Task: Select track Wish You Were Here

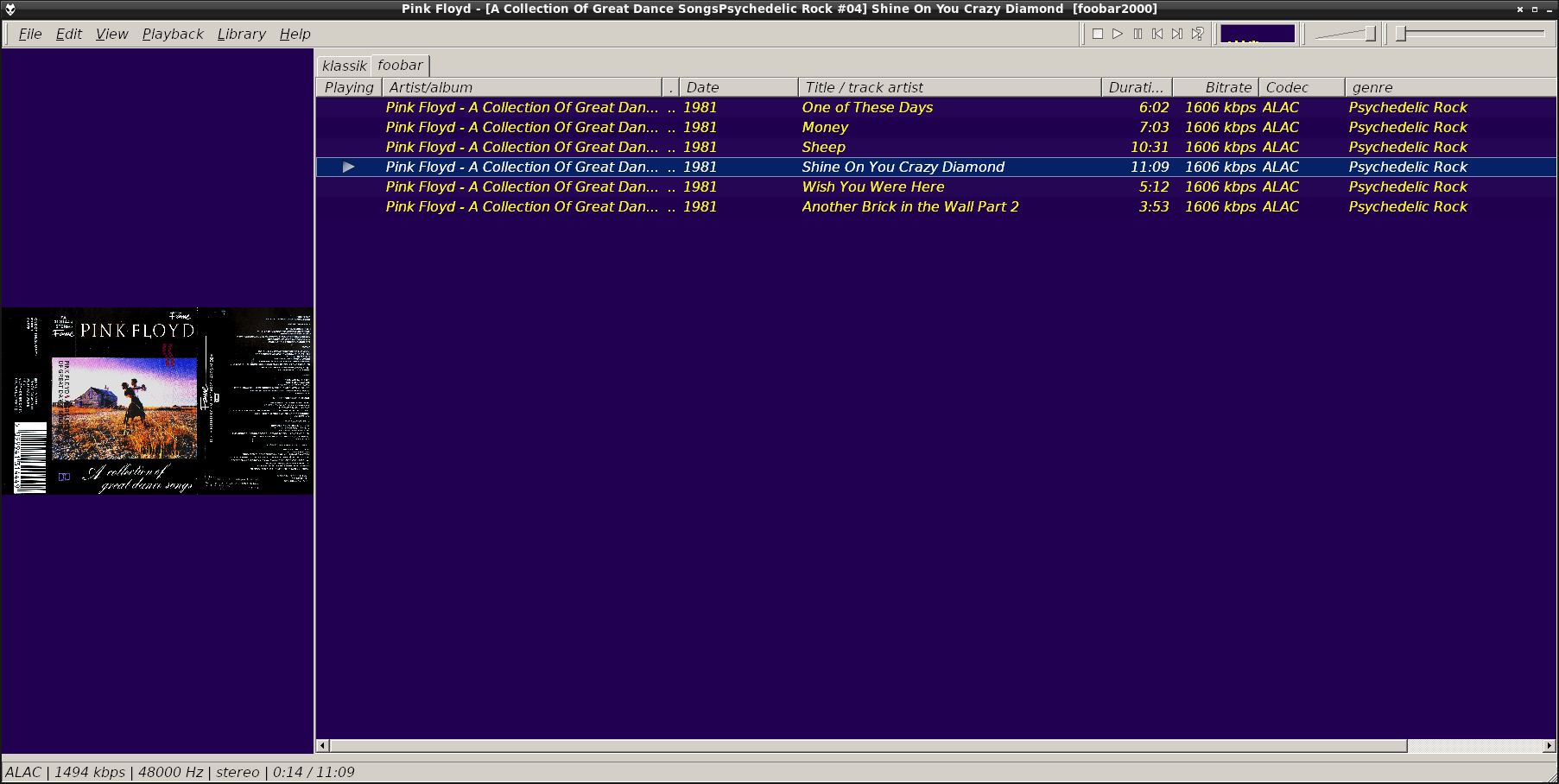Action: [936, 187]
